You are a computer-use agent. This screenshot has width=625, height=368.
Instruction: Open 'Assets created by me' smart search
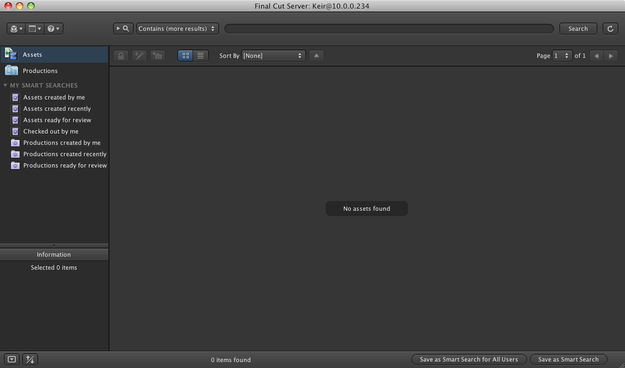[54, 97]
